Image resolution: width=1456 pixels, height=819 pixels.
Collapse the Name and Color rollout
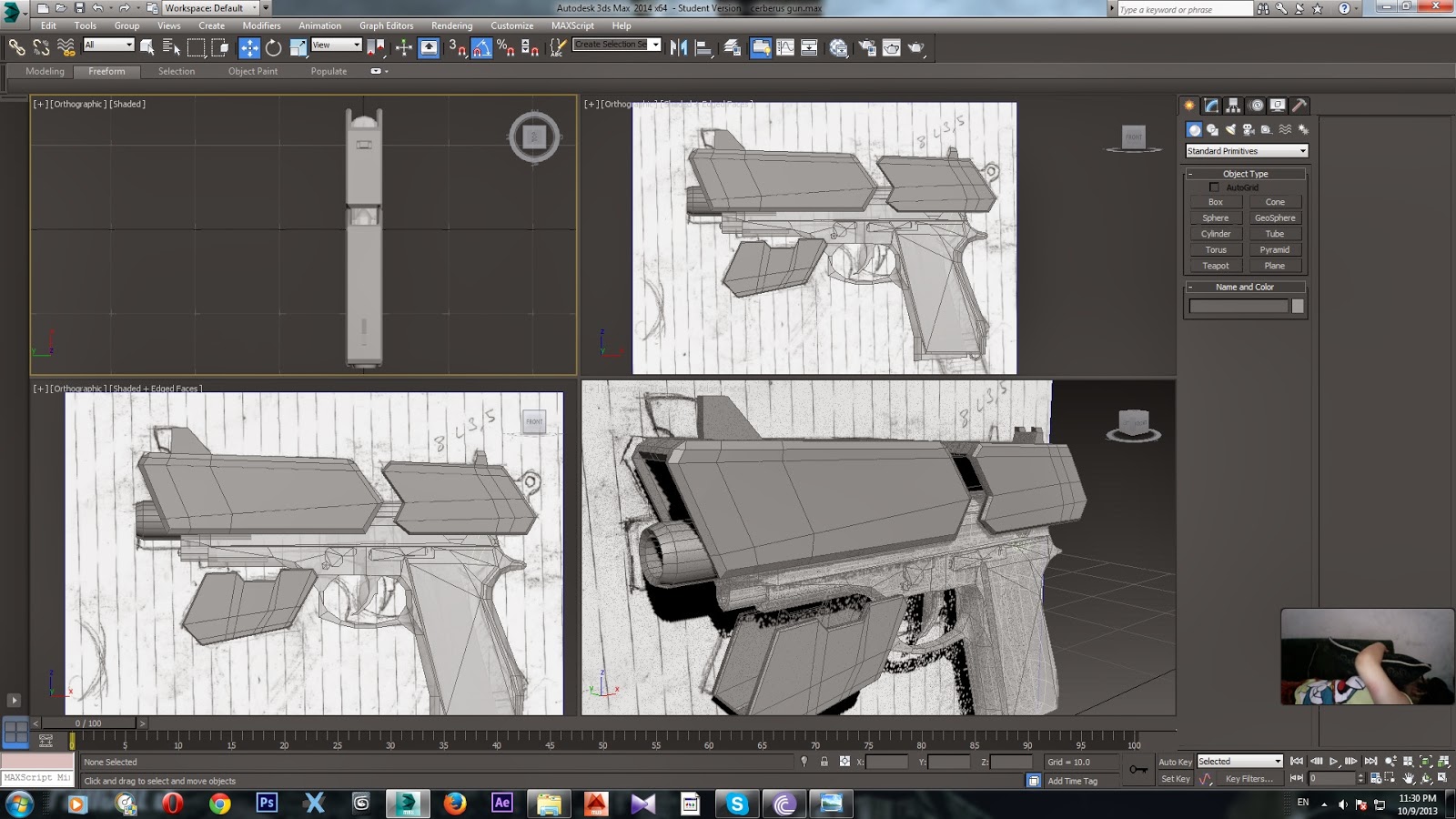1246,287
